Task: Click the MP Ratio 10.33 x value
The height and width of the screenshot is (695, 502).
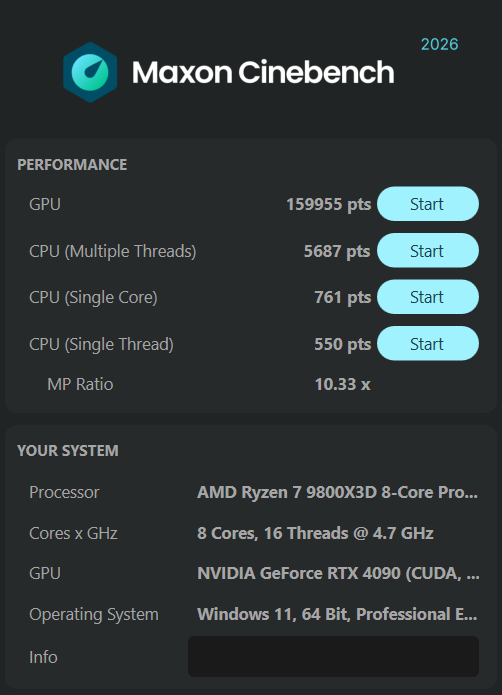Action: click(342, 384)
